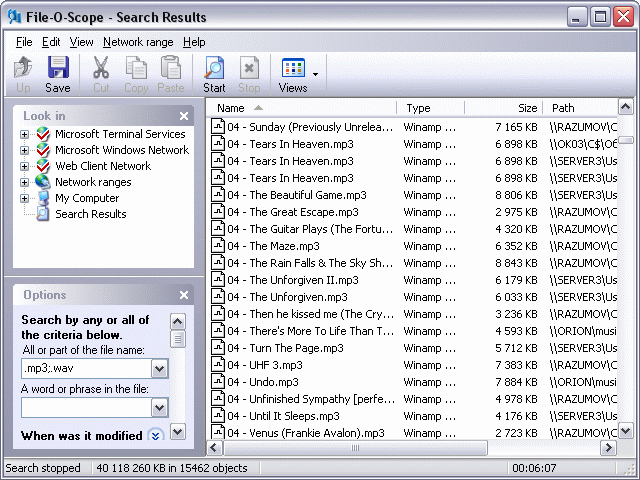640x480 pixels.
Task: Expand Web Client Network node
Action: coord(24,166)
